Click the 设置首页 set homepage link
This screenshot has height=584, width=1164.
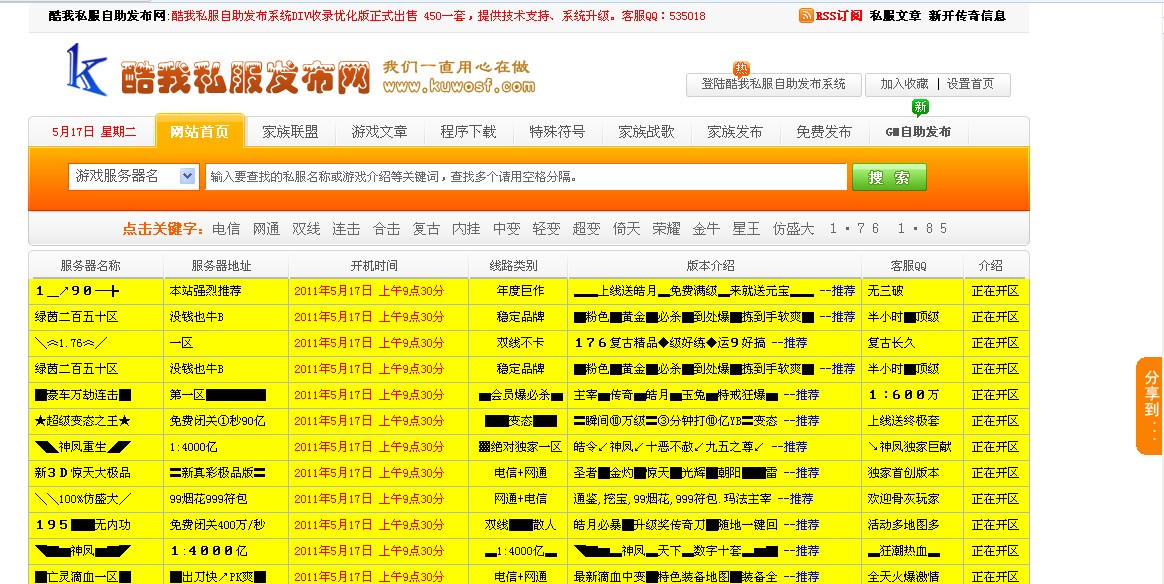click(x=971, y=85)
